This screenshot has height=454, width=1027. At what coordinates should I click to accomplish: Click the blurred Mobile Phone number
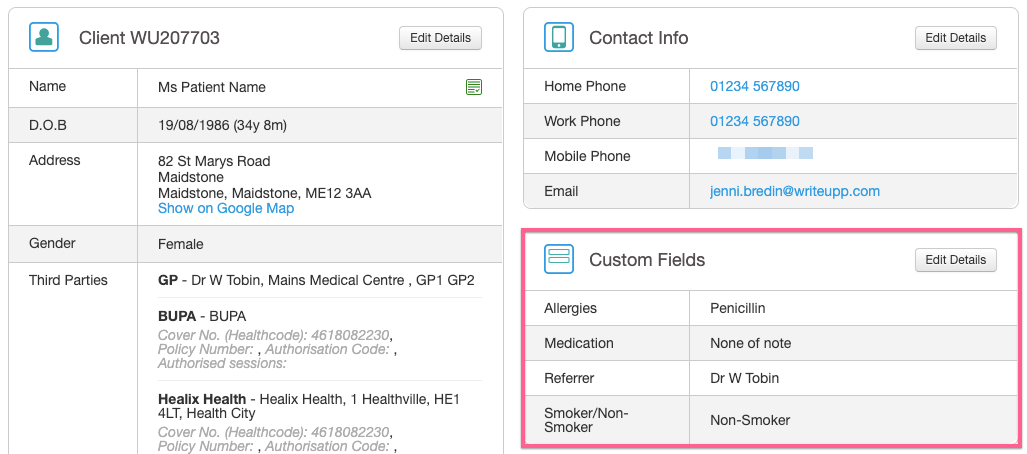click(765, 155)
